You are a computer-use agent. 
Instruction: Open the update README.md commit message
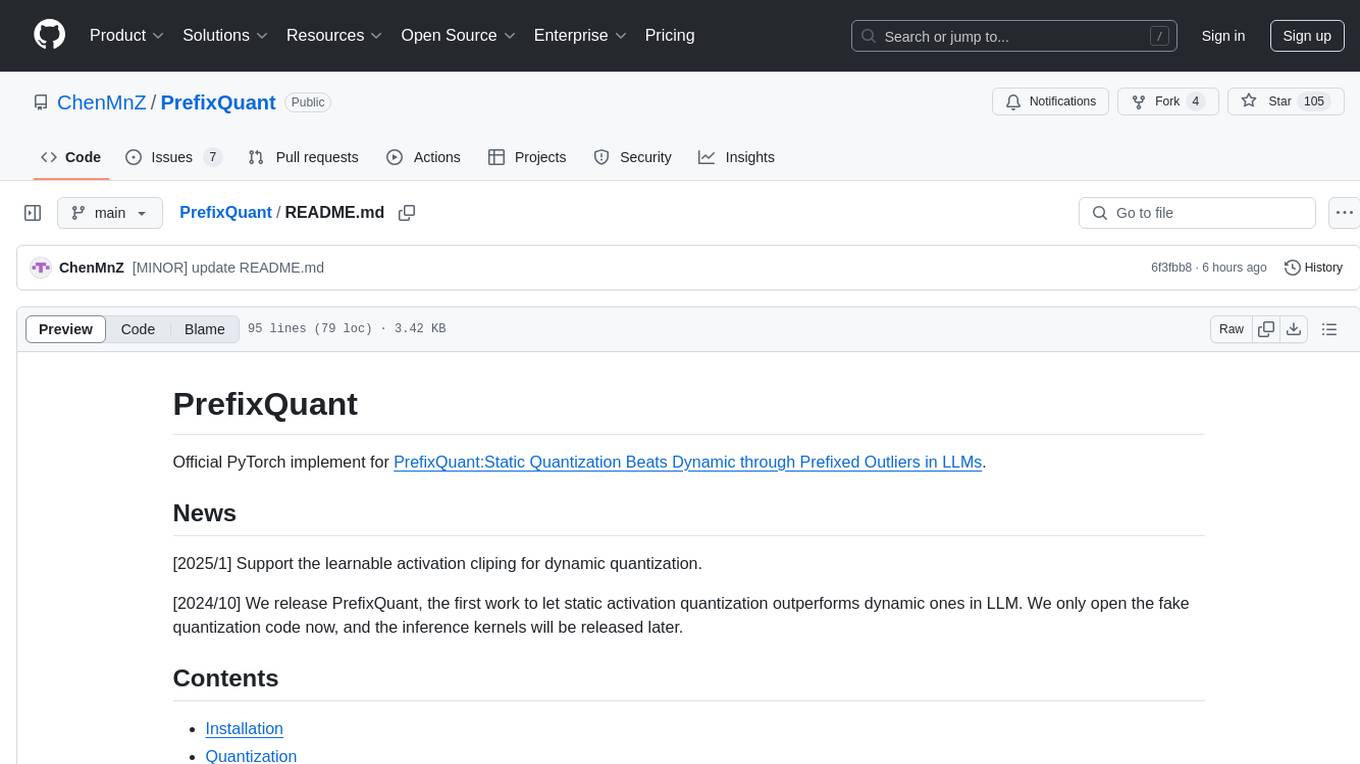228,267
